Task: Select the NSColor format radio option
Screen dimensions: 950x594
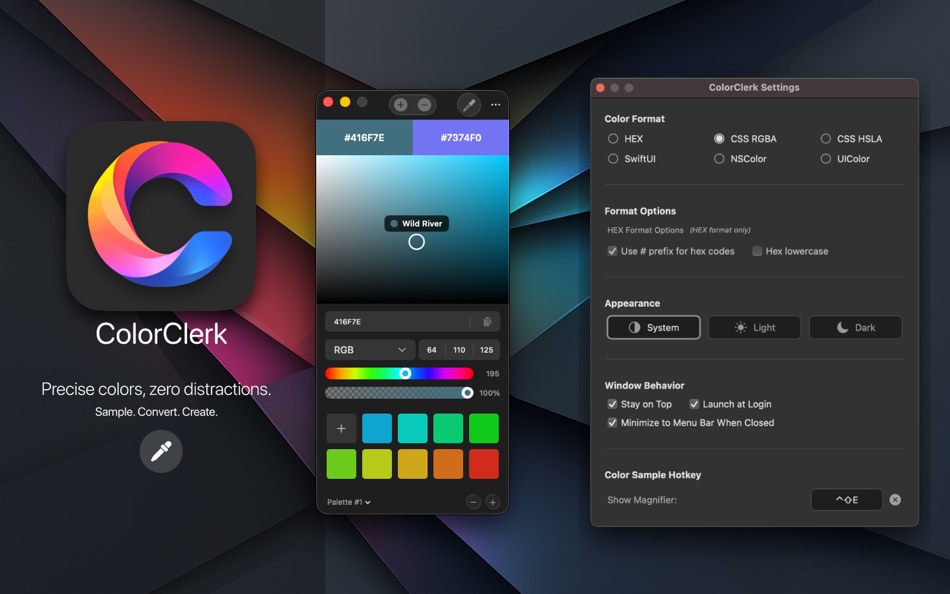Action: click(x=718, y=158)
